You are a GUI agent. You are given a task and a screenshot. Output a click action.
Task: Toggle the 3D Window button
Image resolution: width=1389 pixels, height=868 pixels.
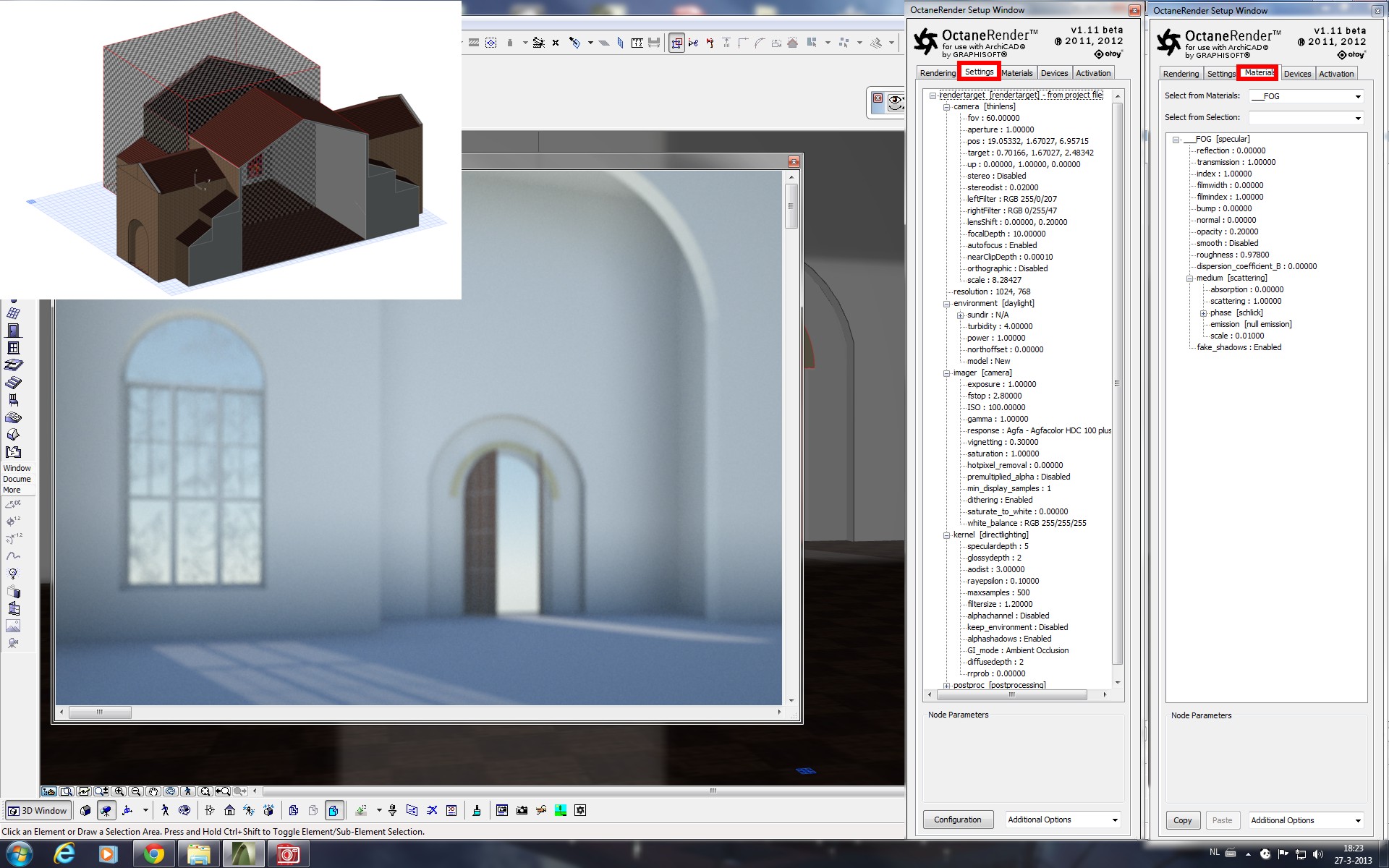(38, 811)
